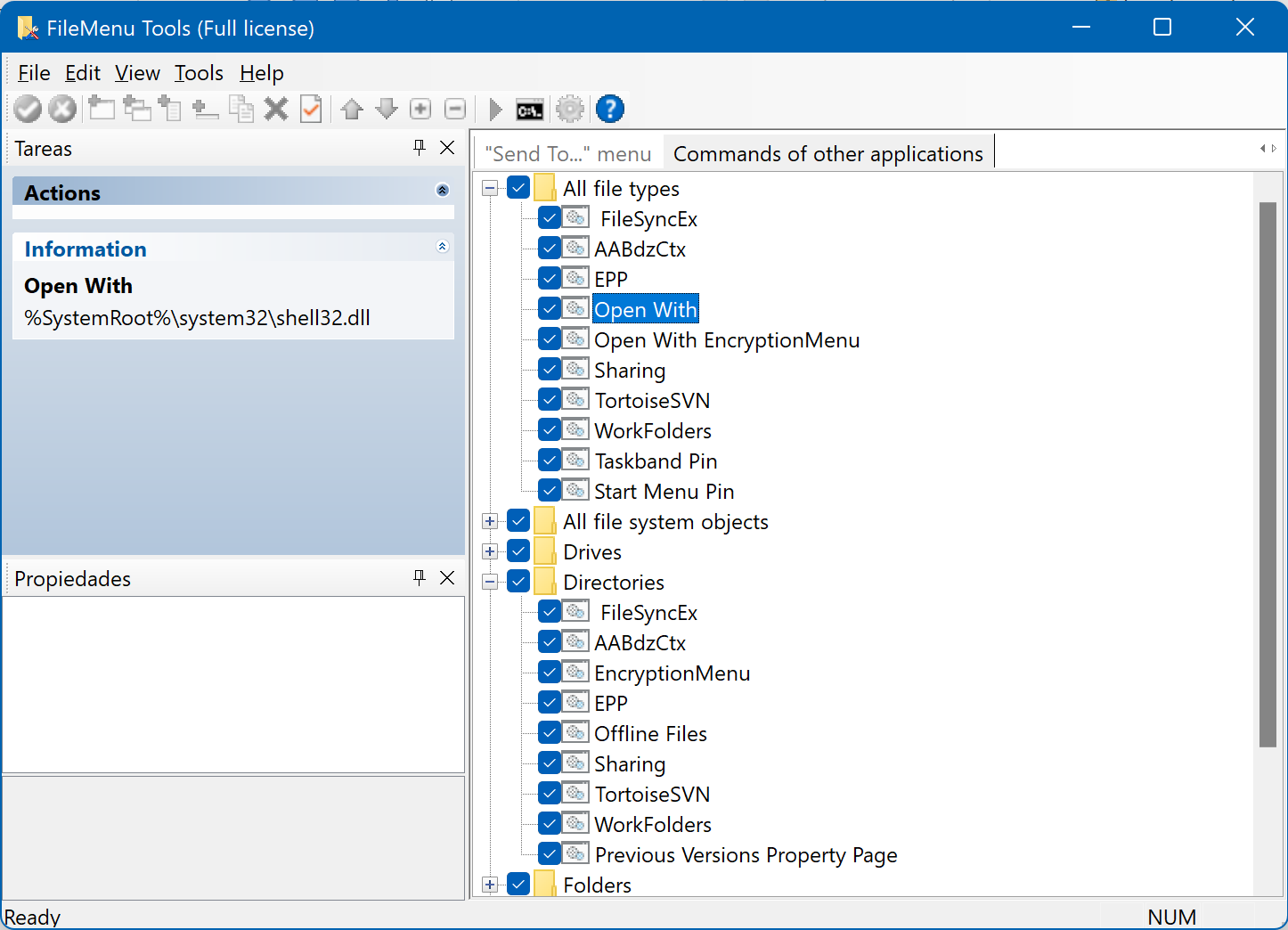Click the black X delete toolbar icon
This screenshot has height=930, width=1288.
point(276,109)
